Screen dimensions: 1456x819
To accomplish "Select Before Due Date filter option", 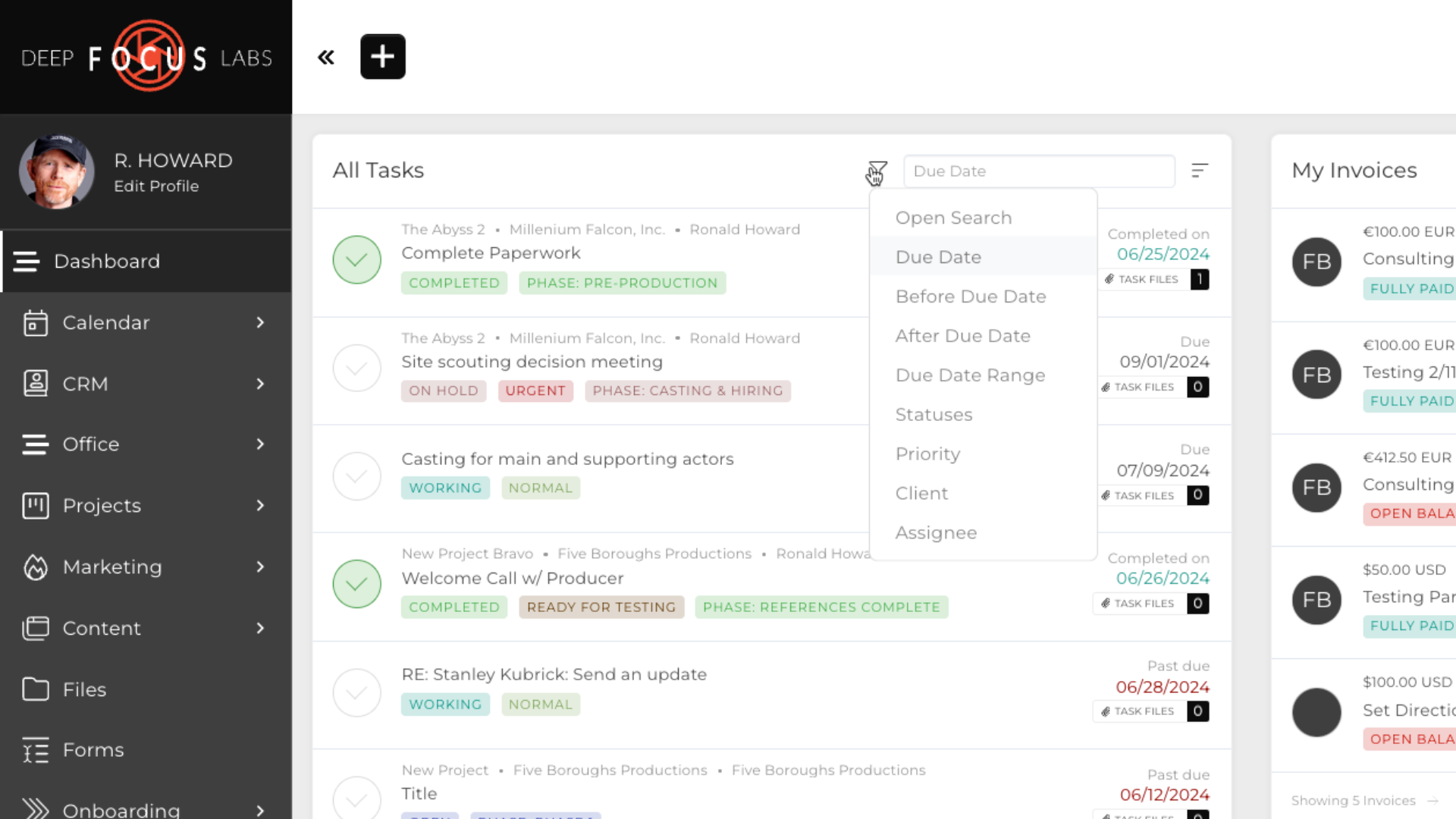I will pyautogui.click(x=970, y=297).
